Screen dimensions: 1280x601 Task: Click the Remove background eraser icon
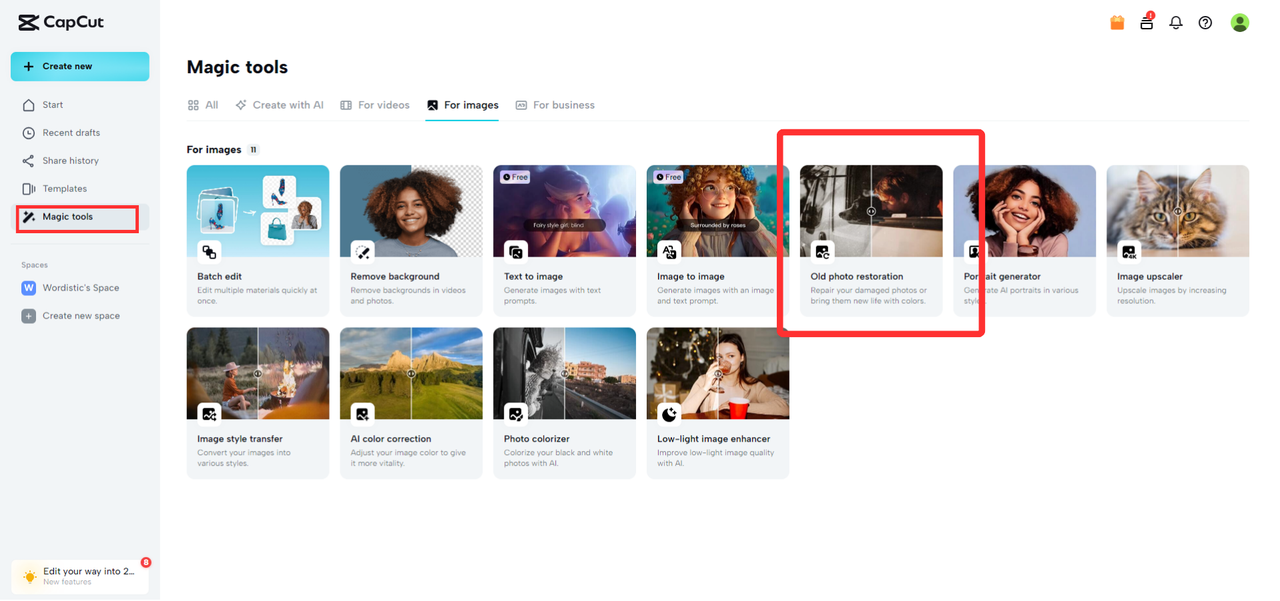(362, 251)
